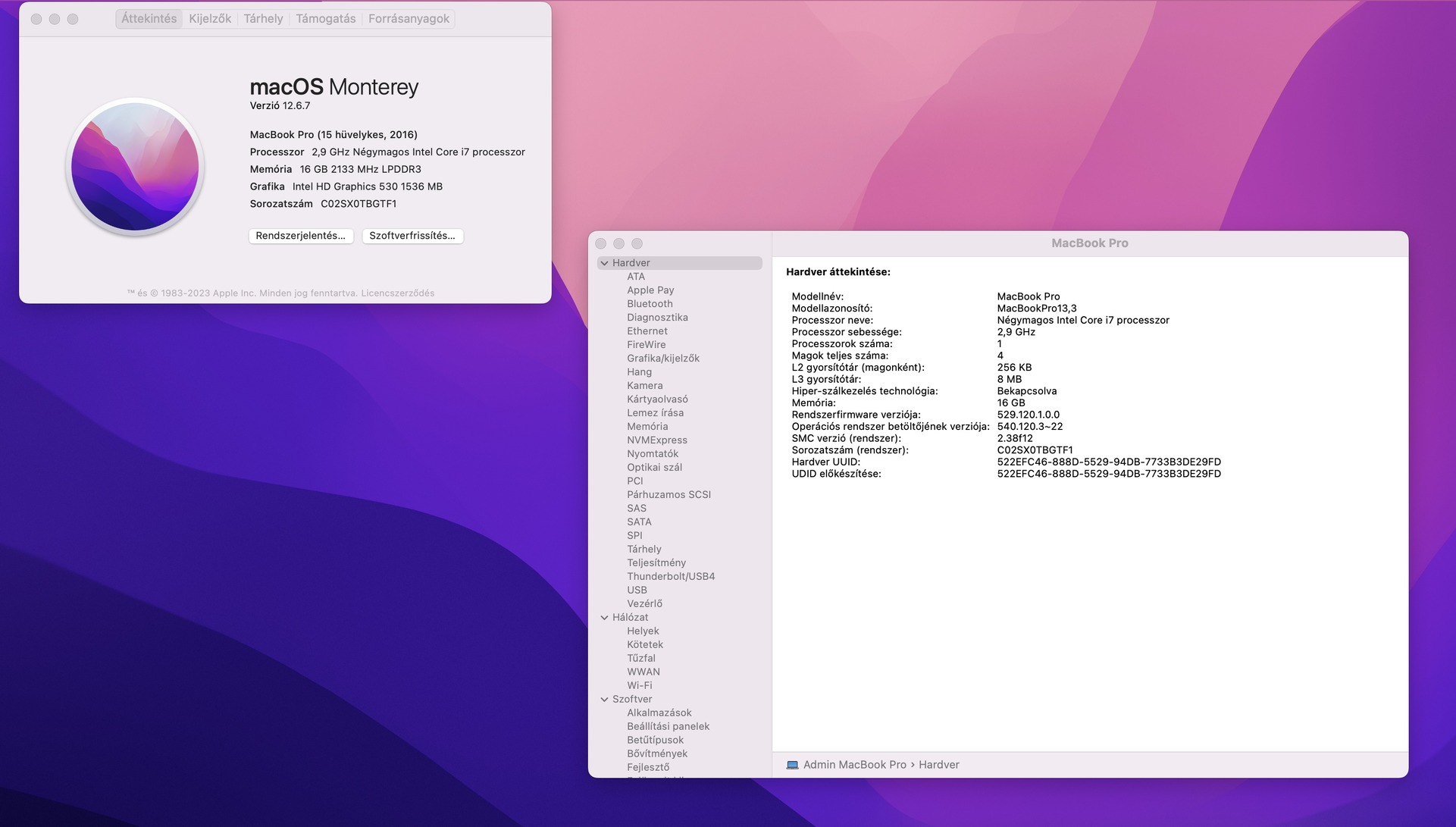This screenshot has width=1456, height=827.
Task: Open the Tárhely tab
Action: point(263,19)
